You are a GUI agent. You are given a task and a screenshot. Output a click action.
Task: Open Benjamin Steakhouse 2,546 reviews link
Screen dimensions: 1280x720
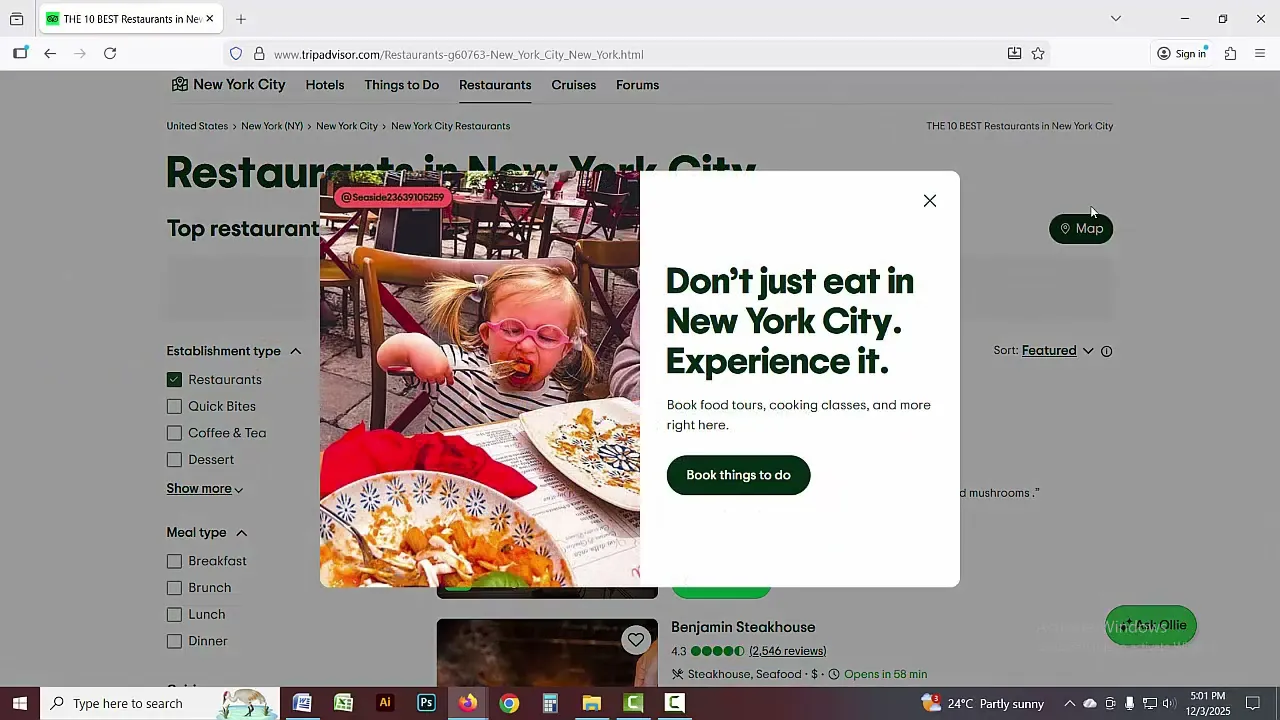click(x=787, y=651)
